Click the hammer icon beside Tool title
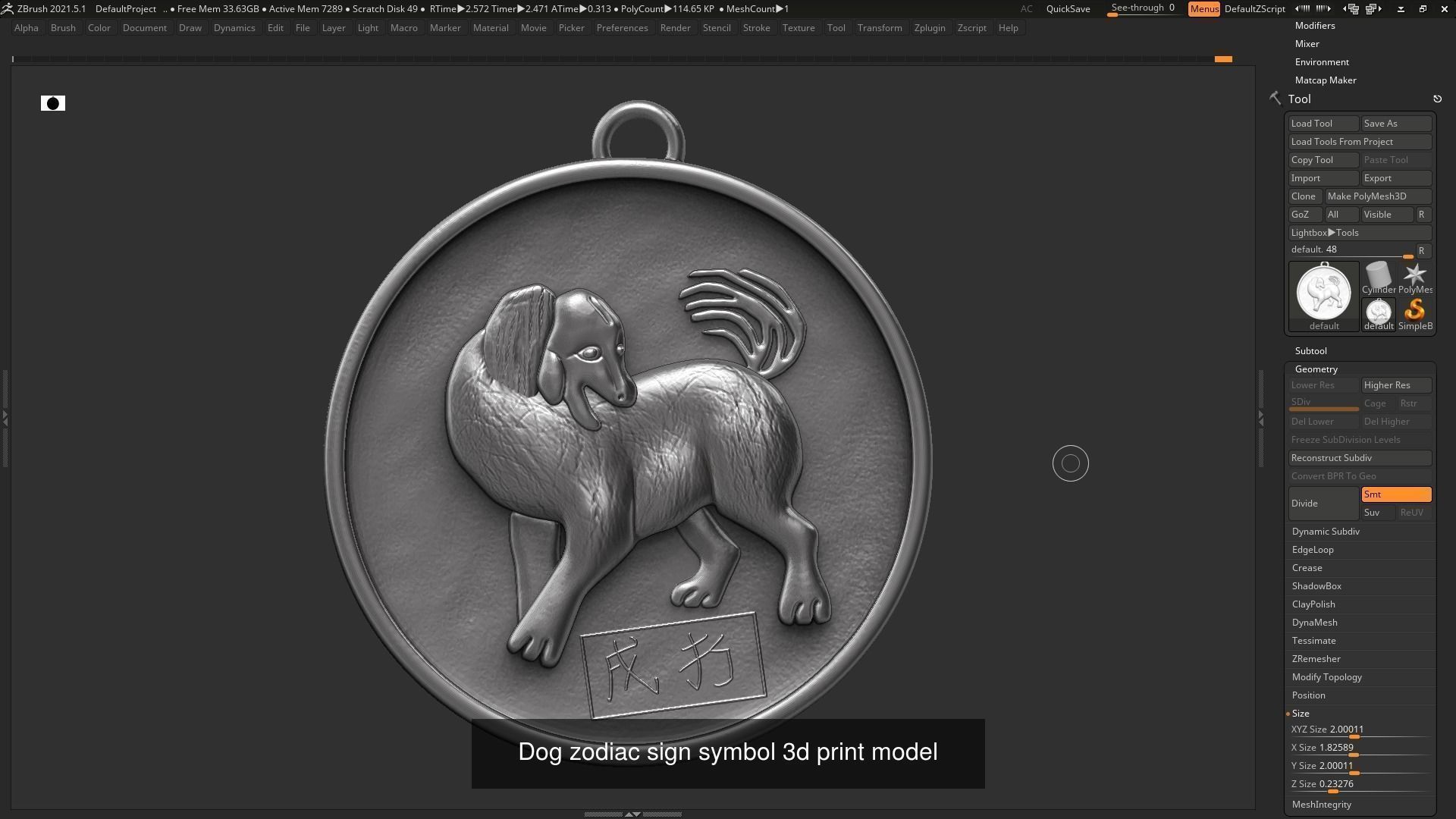Screen dimensions: 1456x819 pyautogui.click(x=1275, y=99)
